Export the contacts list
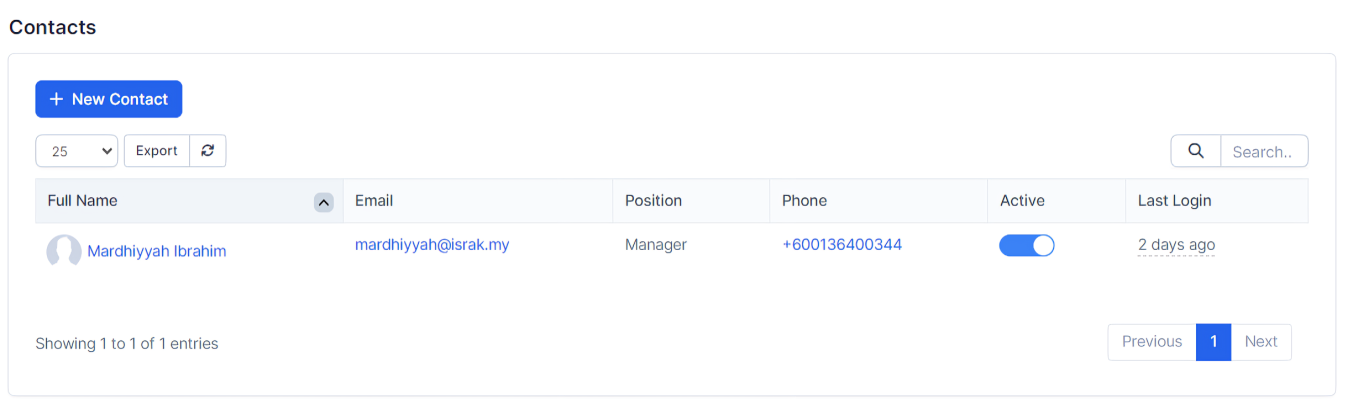1353x415 pixels. point(157,151)
